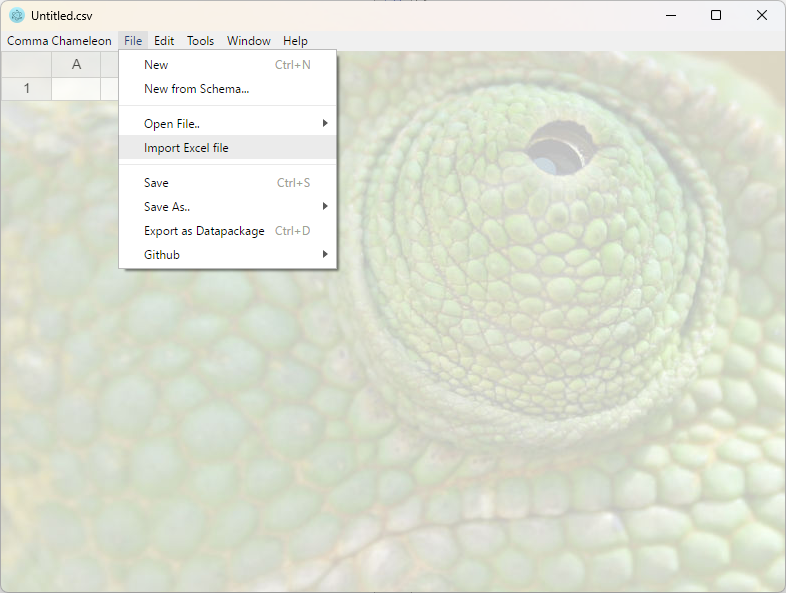Viewport: 786px width, 593px height.
Task: Select New from Schema... option
Action: tap(228, 89)
